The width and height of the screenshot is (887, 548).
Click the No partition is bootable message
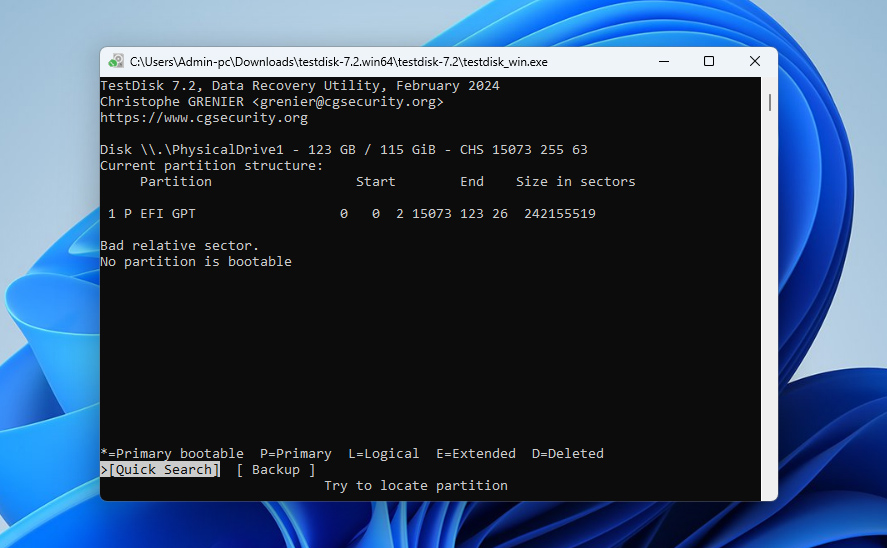196,262
